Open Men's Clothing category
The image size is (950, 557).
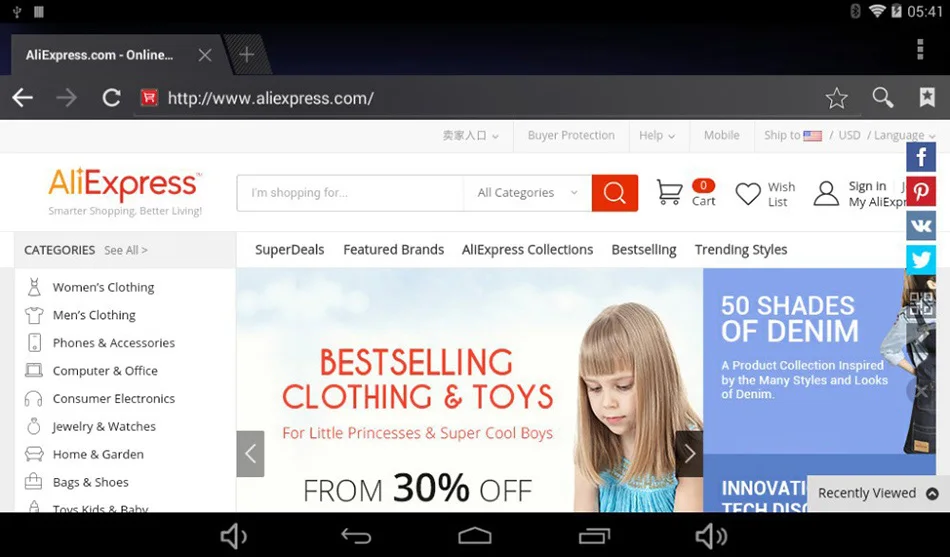94,315
